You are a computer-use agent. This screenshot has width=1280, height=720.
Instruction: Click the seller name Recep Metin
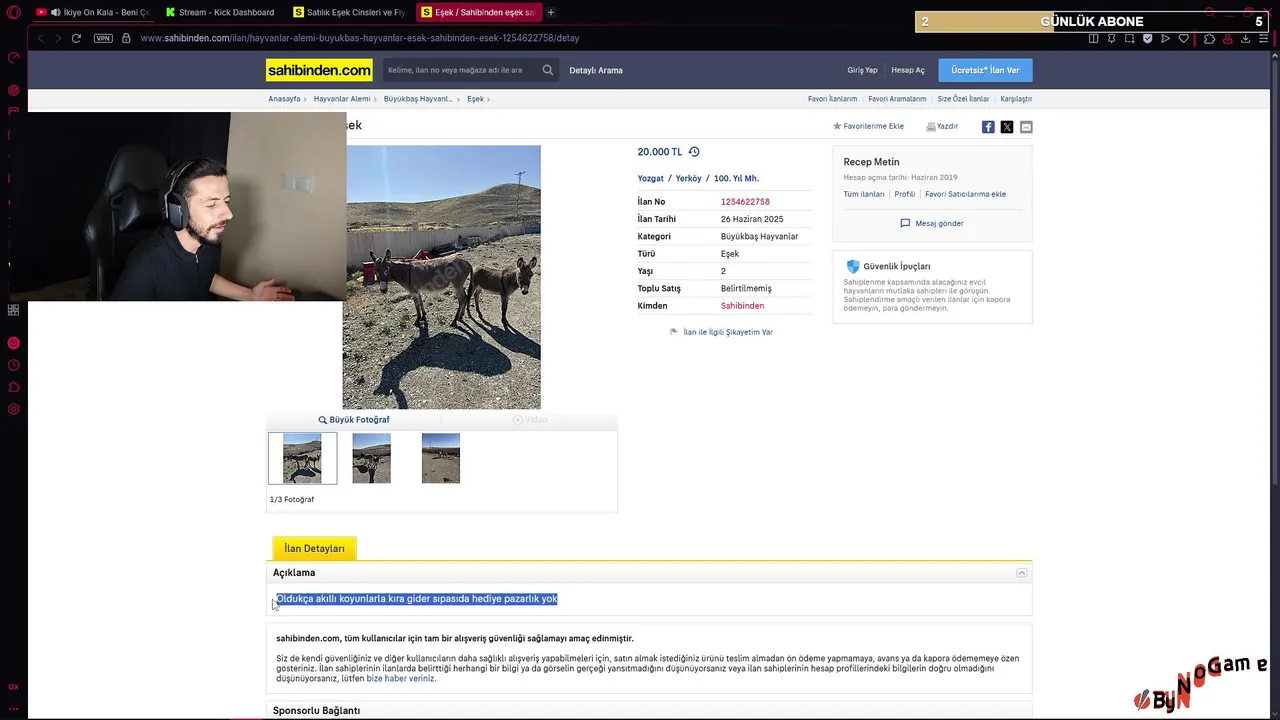[871, 162]
